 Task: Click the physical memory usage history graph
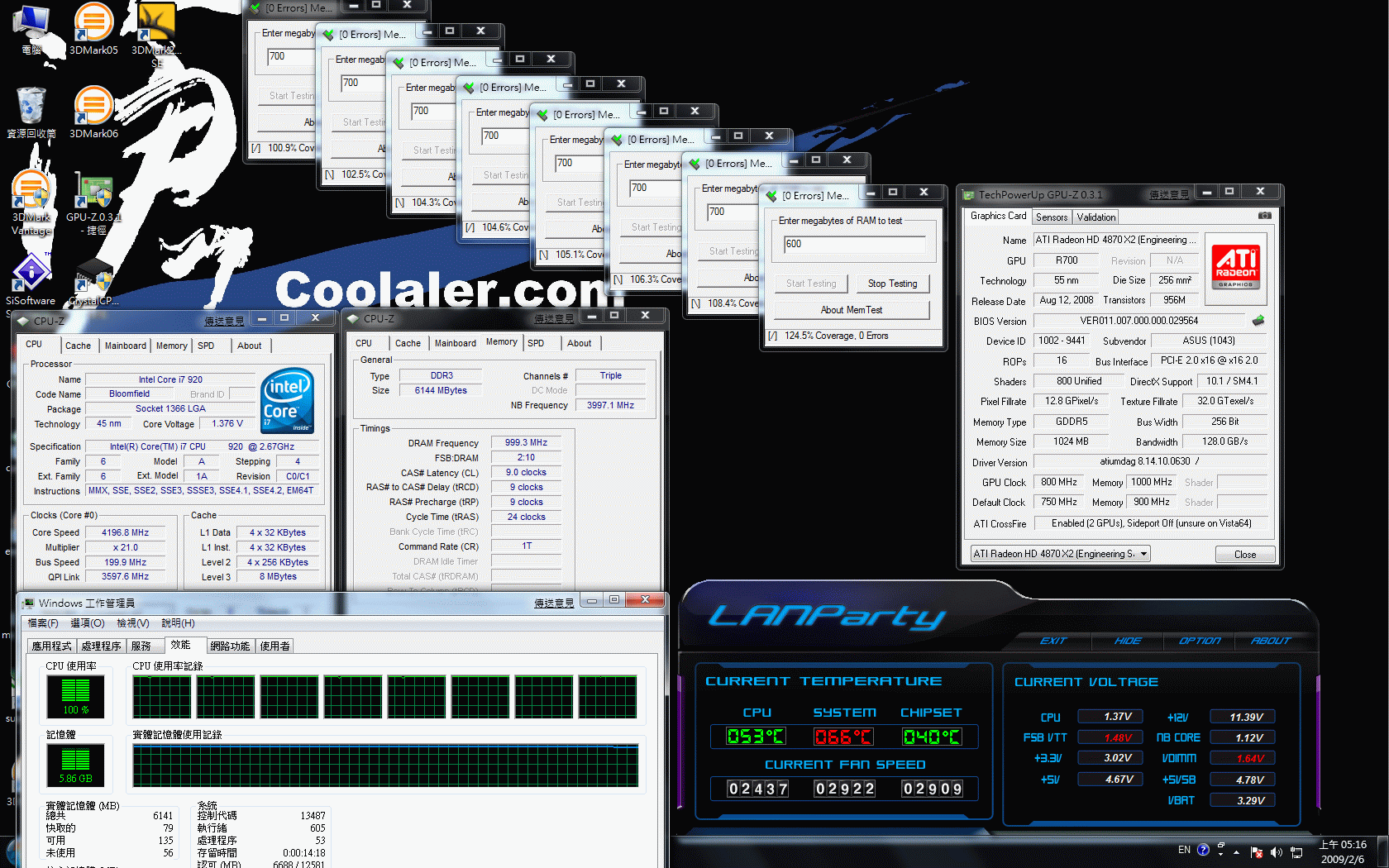pyautogui.click(x=385, y=765)
